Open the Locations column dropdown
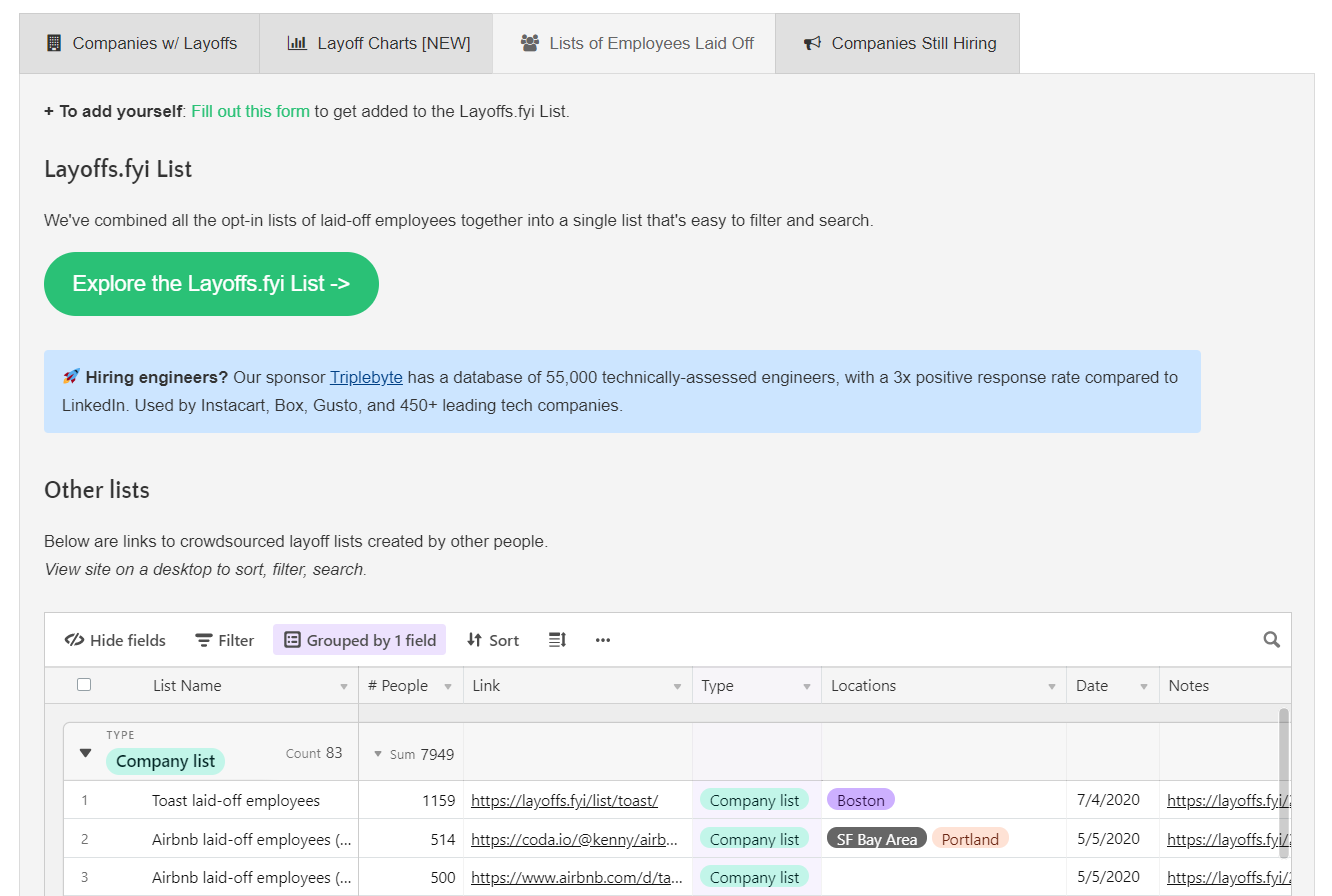Viewport: 1332px width, 896px height. click(x=1051, y=685)
